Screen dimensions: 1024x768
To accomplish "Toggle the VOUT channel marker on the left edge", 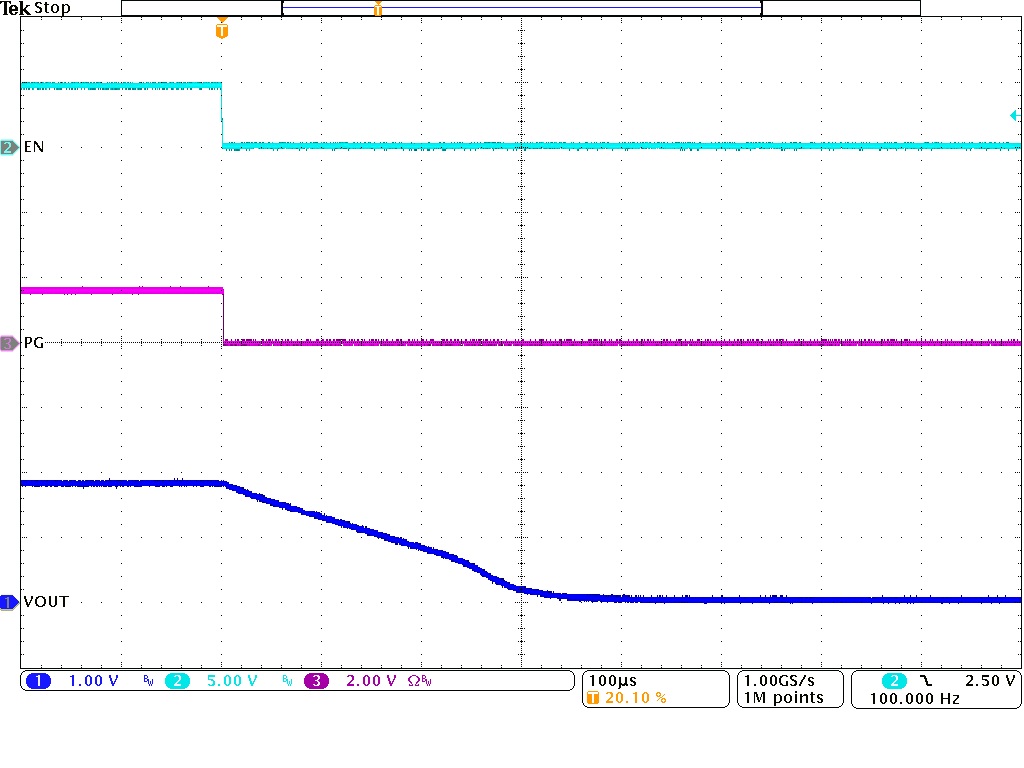I will pos(8,602).
